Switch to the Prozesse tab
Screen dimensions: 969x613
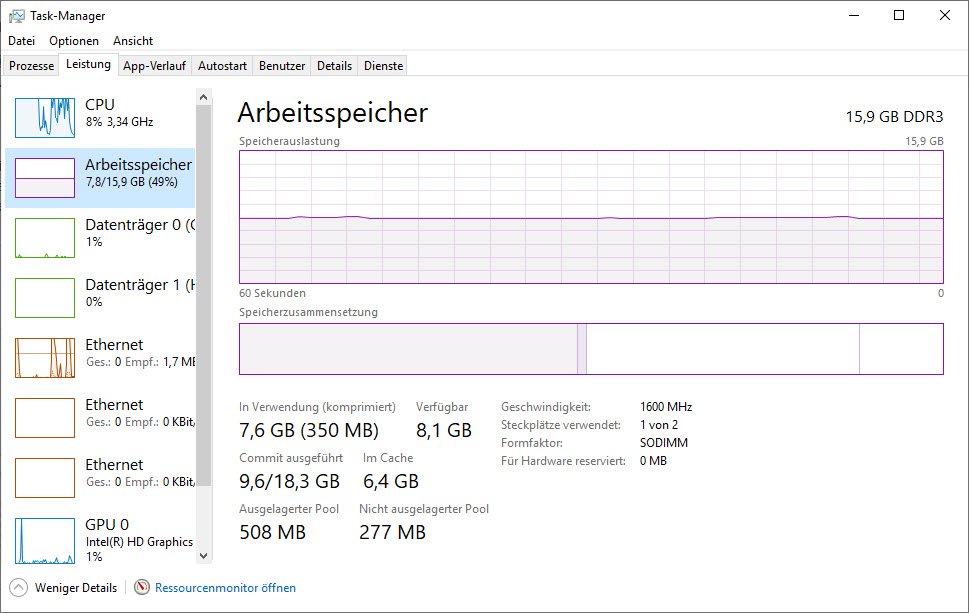(x=31, y=66)
